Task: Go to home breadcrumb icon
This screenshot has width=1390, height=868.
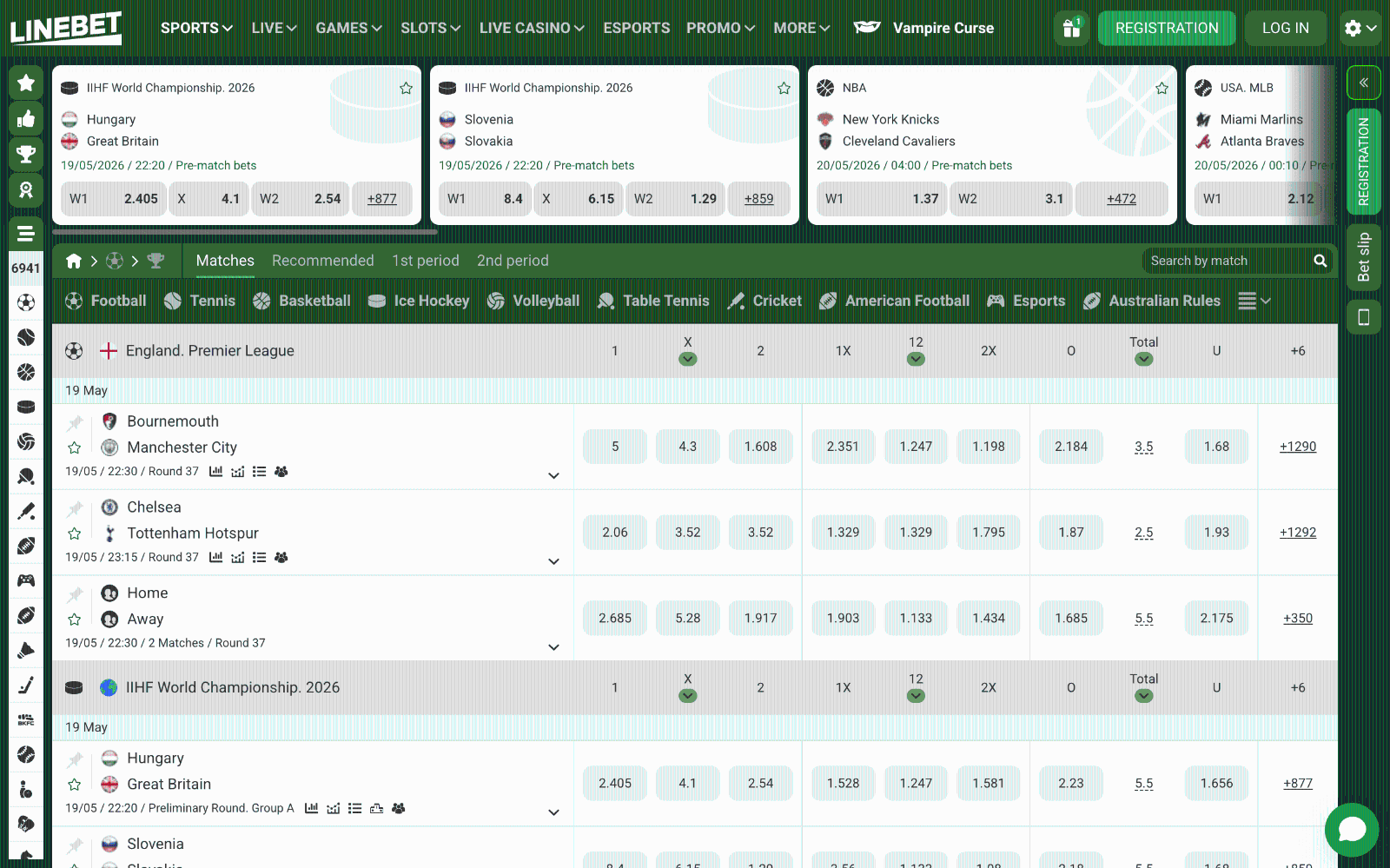Action: tap(74, 261)
